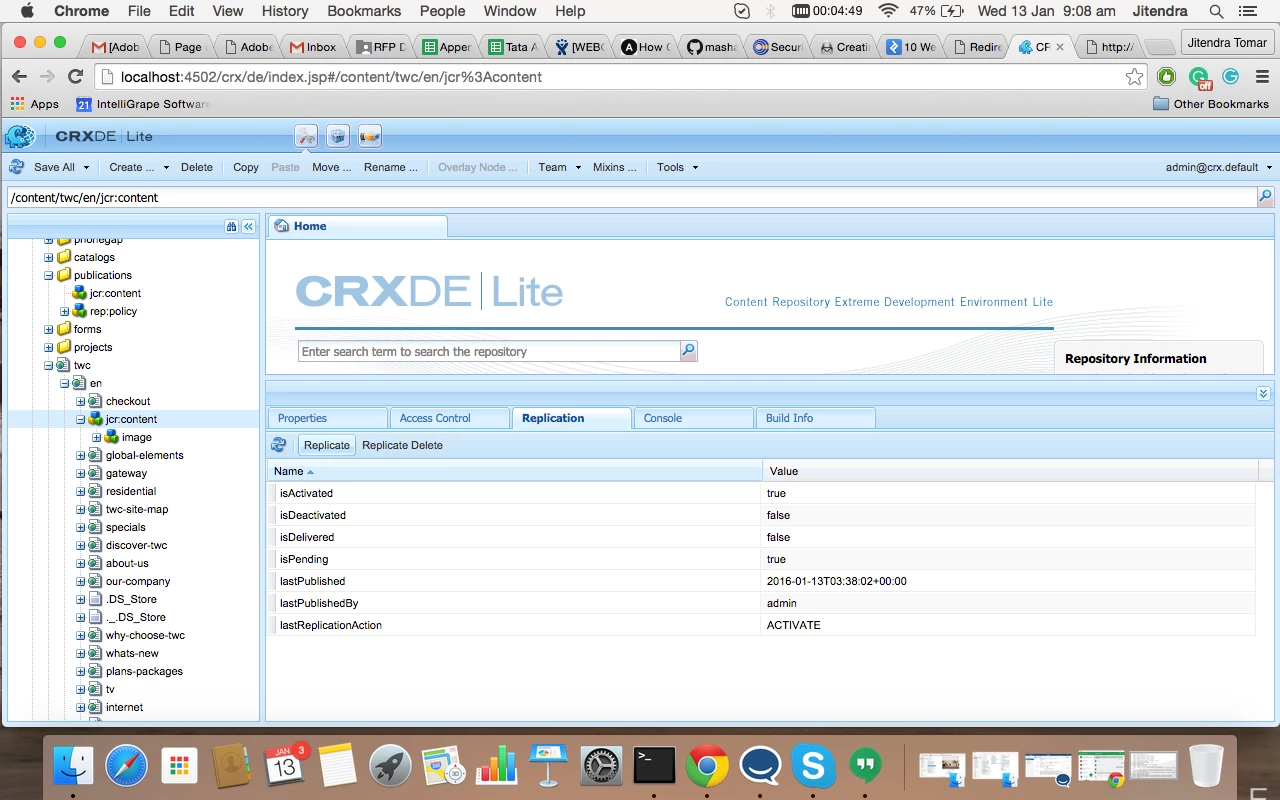Open the Bookmarks menu in Chrome
Screen dimensions: 1280x800
[x=364, y=11]
